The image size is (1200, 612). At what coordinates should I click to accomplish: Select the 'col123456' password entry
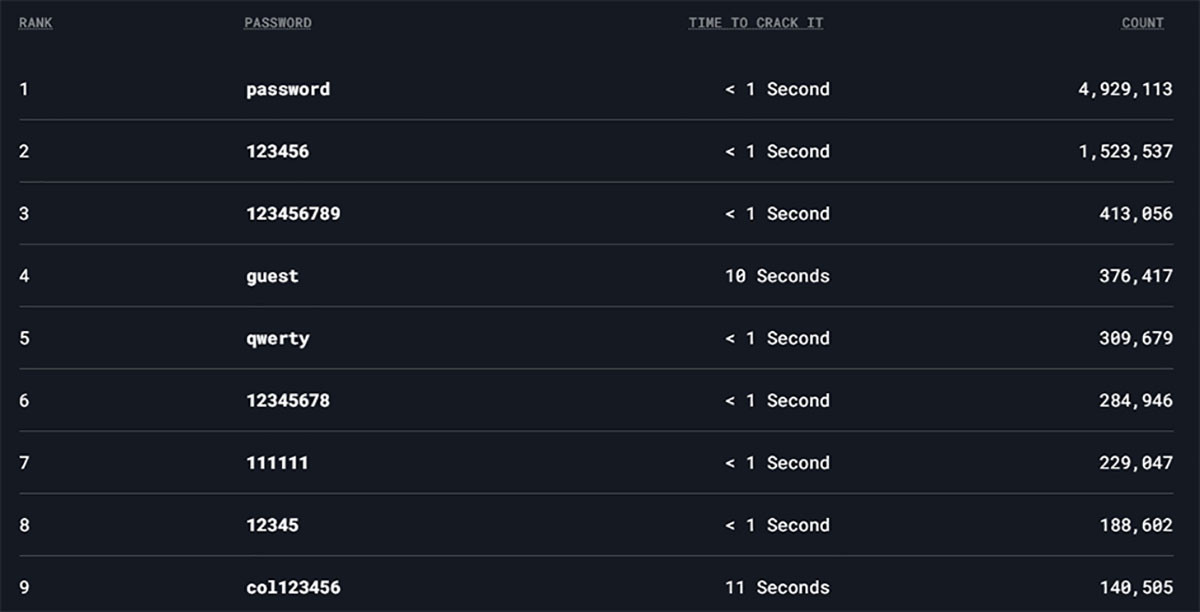tap(293, 588)
